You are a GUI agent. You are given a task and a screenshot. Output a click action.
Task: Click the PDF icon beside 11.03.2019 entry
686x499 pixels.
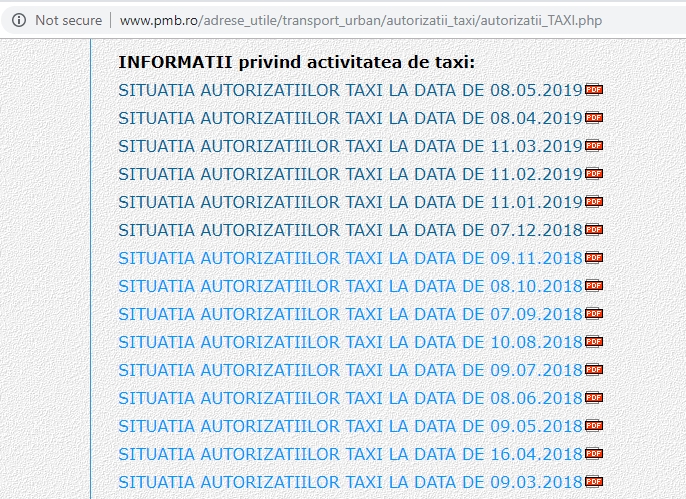click(594, 146)
